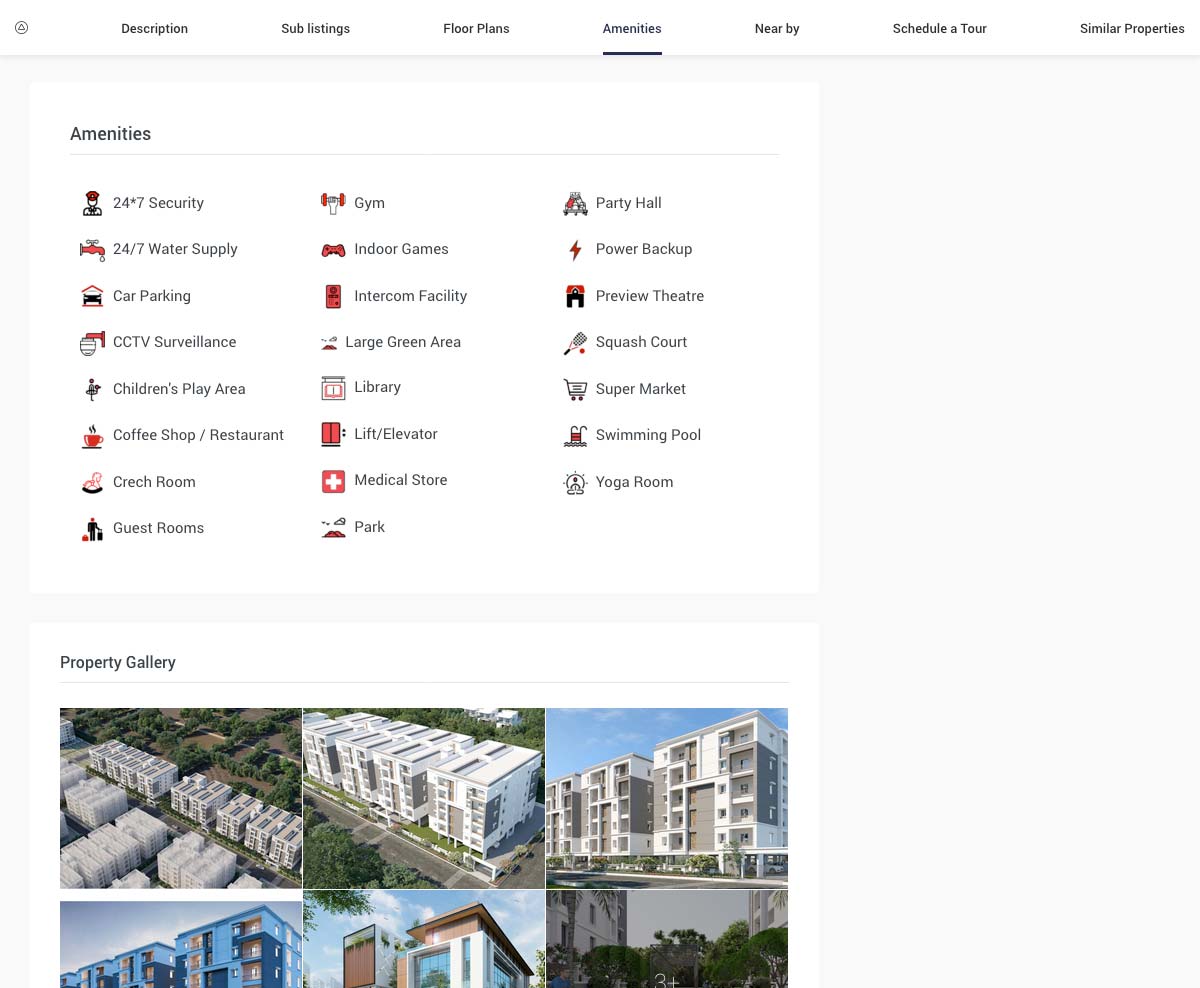Click the Super Market cart icon
Image resolution: width=1200 pixels, height=988 pixels.
575,389
